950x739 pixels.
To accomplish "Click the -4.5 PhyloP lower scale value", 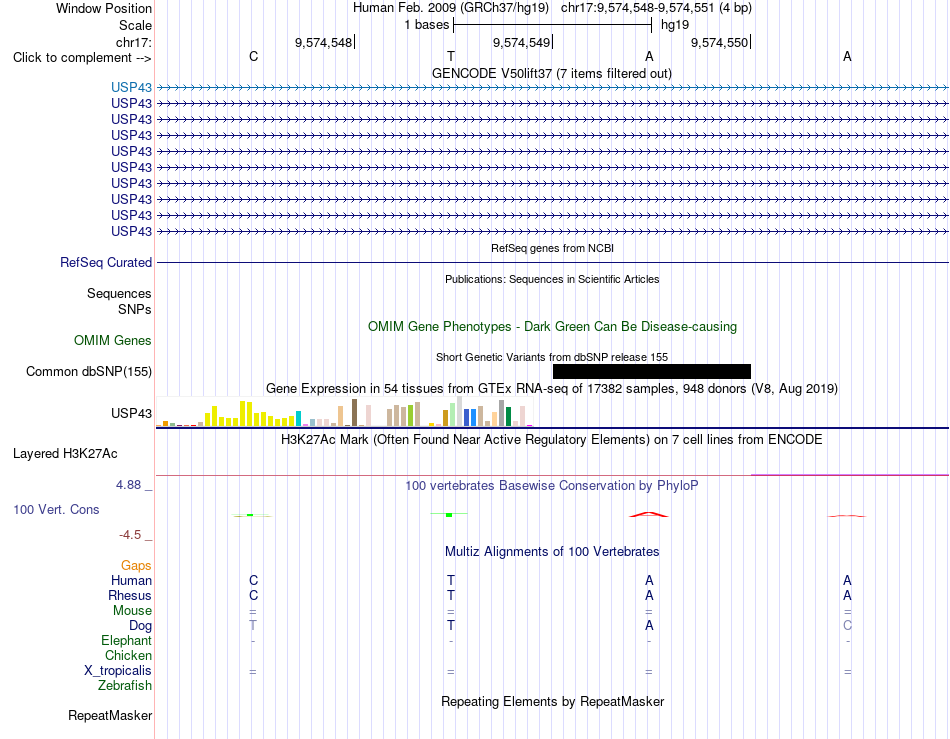I will click(130, 535).
